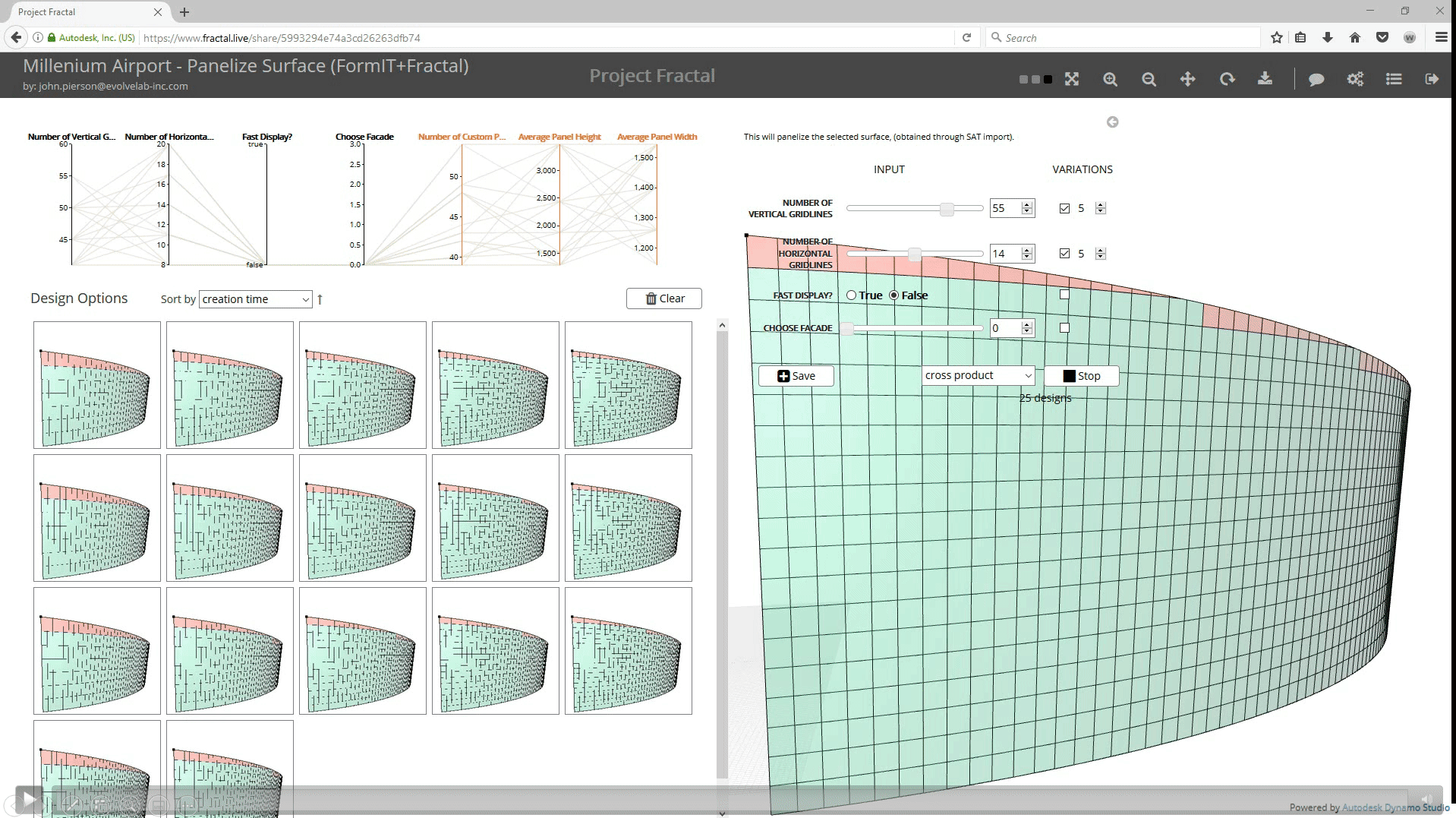1456x818 pixels.
Task: Open the cross product dropdown
Action: point(979,375)
